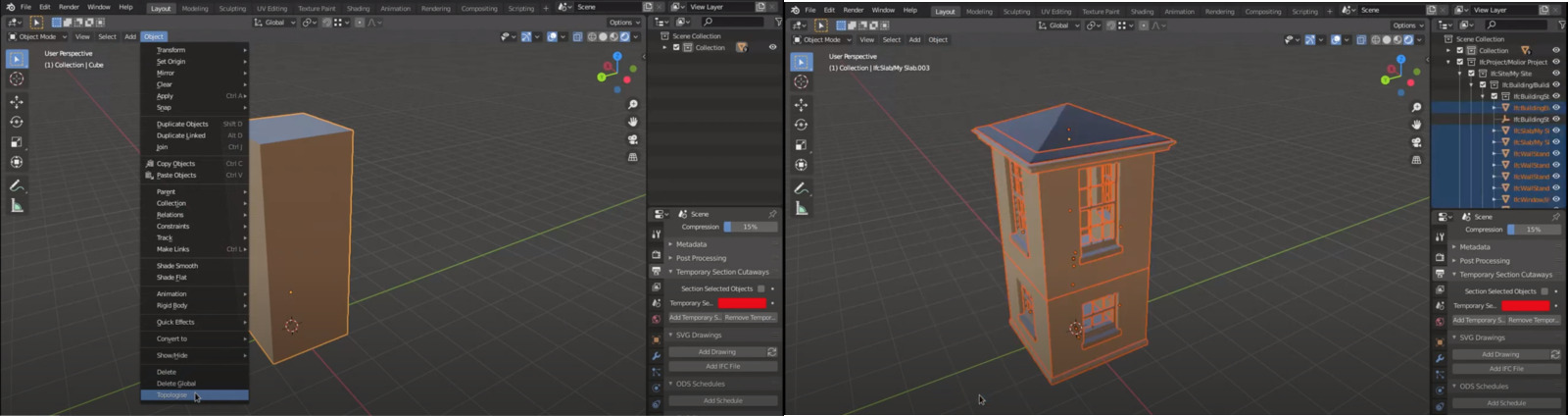Collapse Temporary Section Cutaways panel in left window
The width and height of the screenshot is (1568, 416).
click(x=721, y=272)
